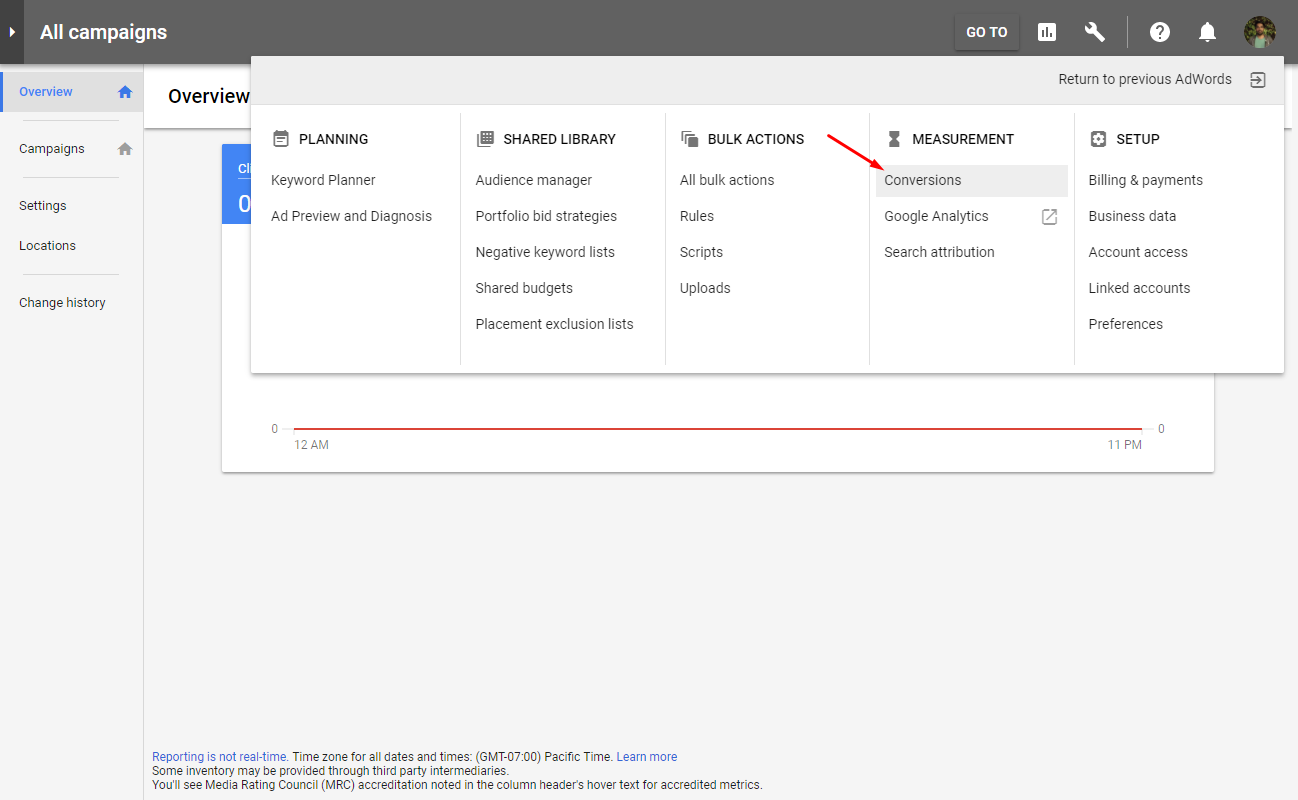Click the Measurement hourglass icon
The width and height of the screenshot is (1298, 800).
tap(894, 139)
